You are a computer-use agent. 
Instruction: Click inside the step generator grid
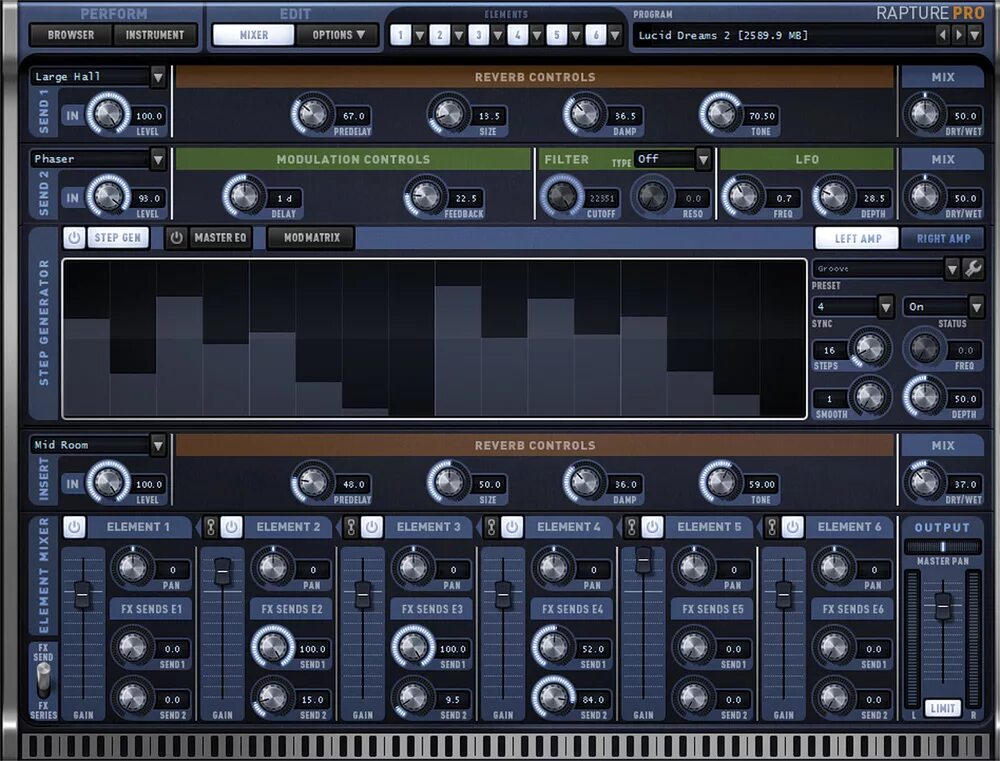pyautogui.click(x=434, y=339)
